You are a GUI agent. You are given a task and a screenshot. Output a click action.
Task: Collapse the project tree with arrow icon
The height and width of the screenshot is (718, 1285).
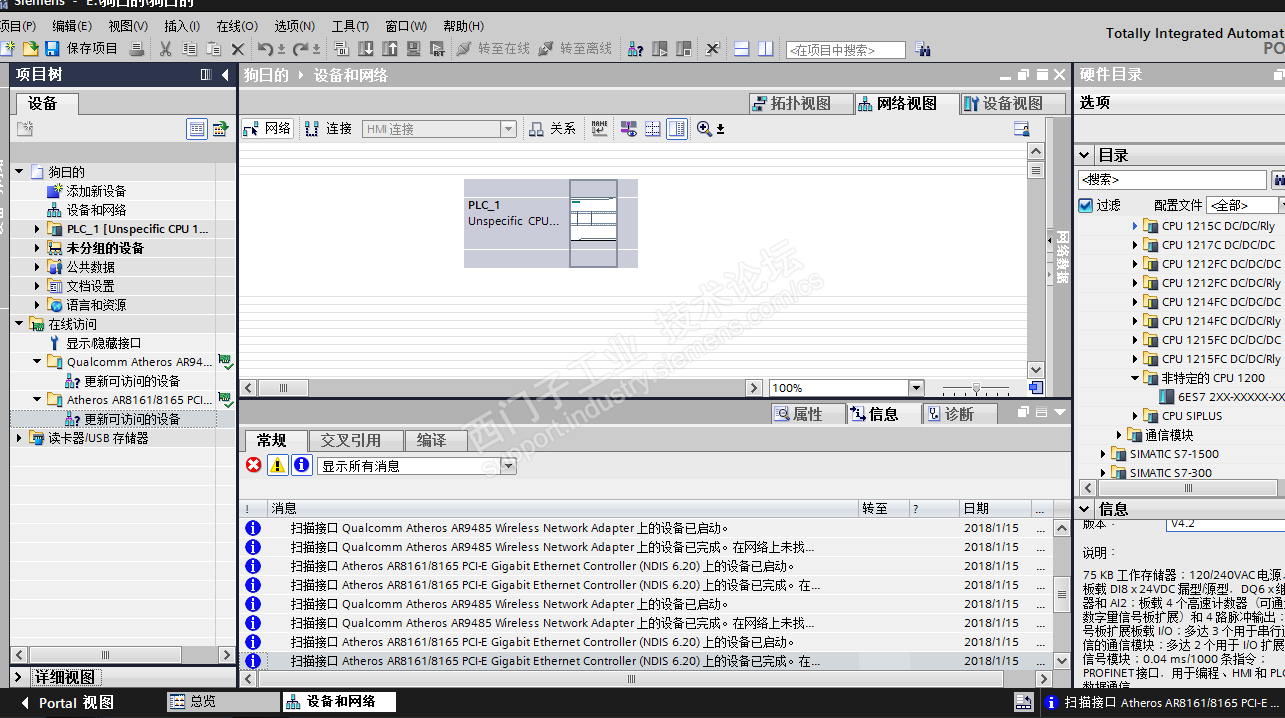(224, 74)
